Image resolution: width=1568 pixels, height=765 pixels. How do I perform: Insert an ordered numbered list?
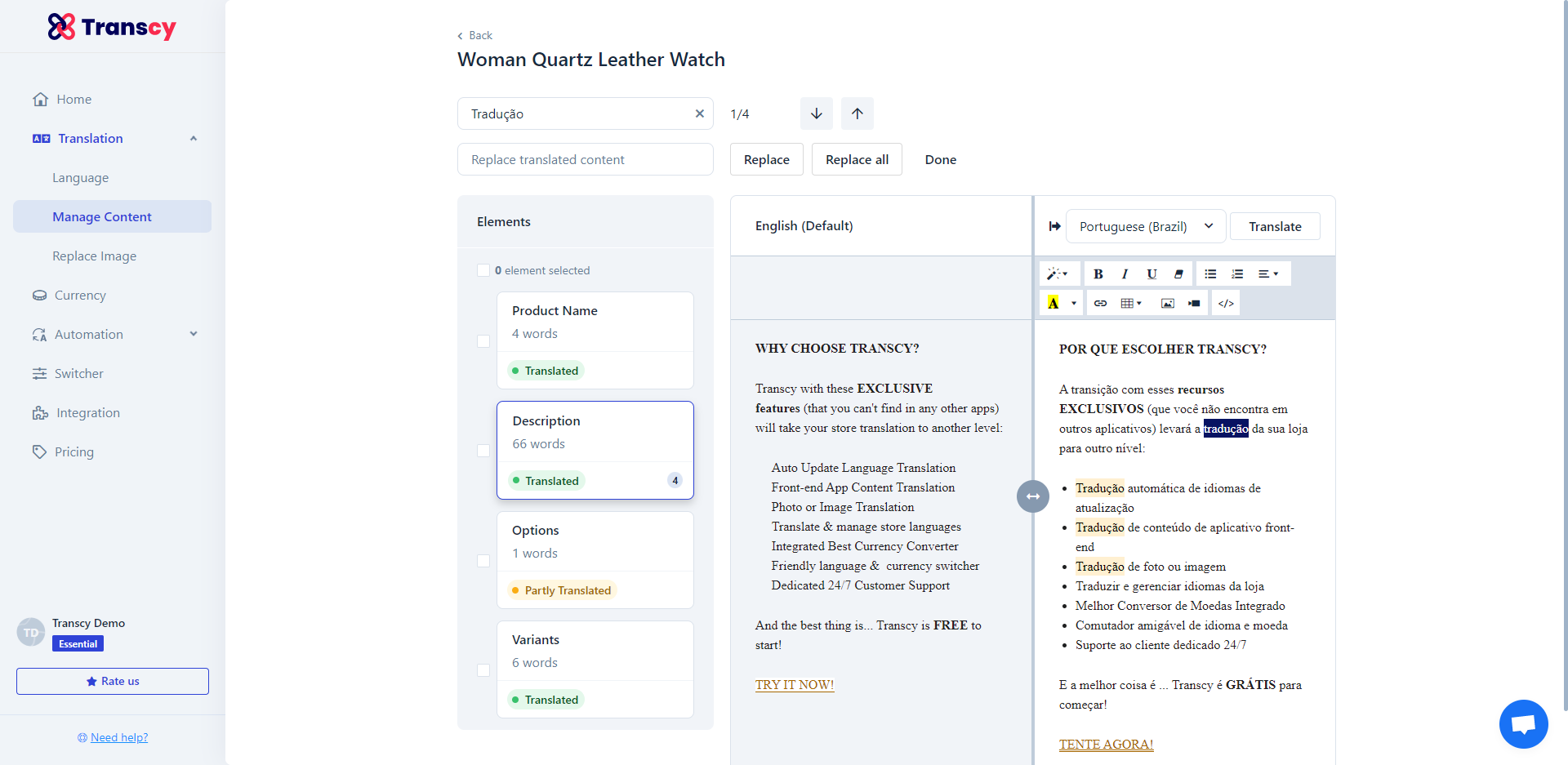point(1237,274)
